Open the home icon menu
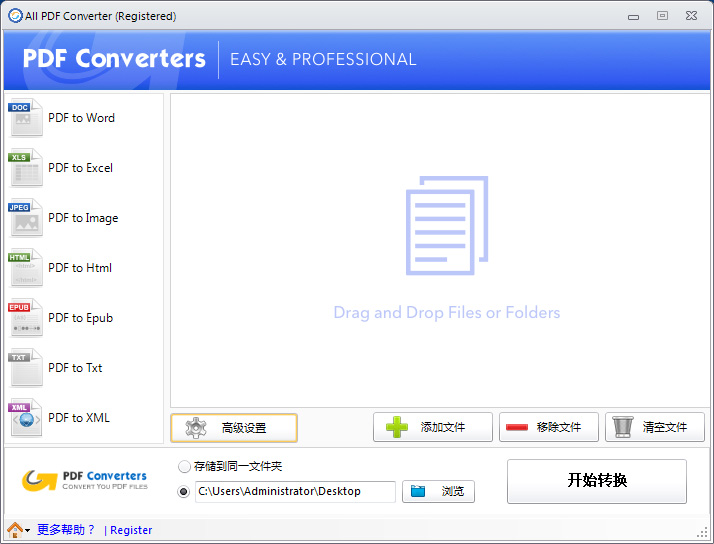 point(15,530)
